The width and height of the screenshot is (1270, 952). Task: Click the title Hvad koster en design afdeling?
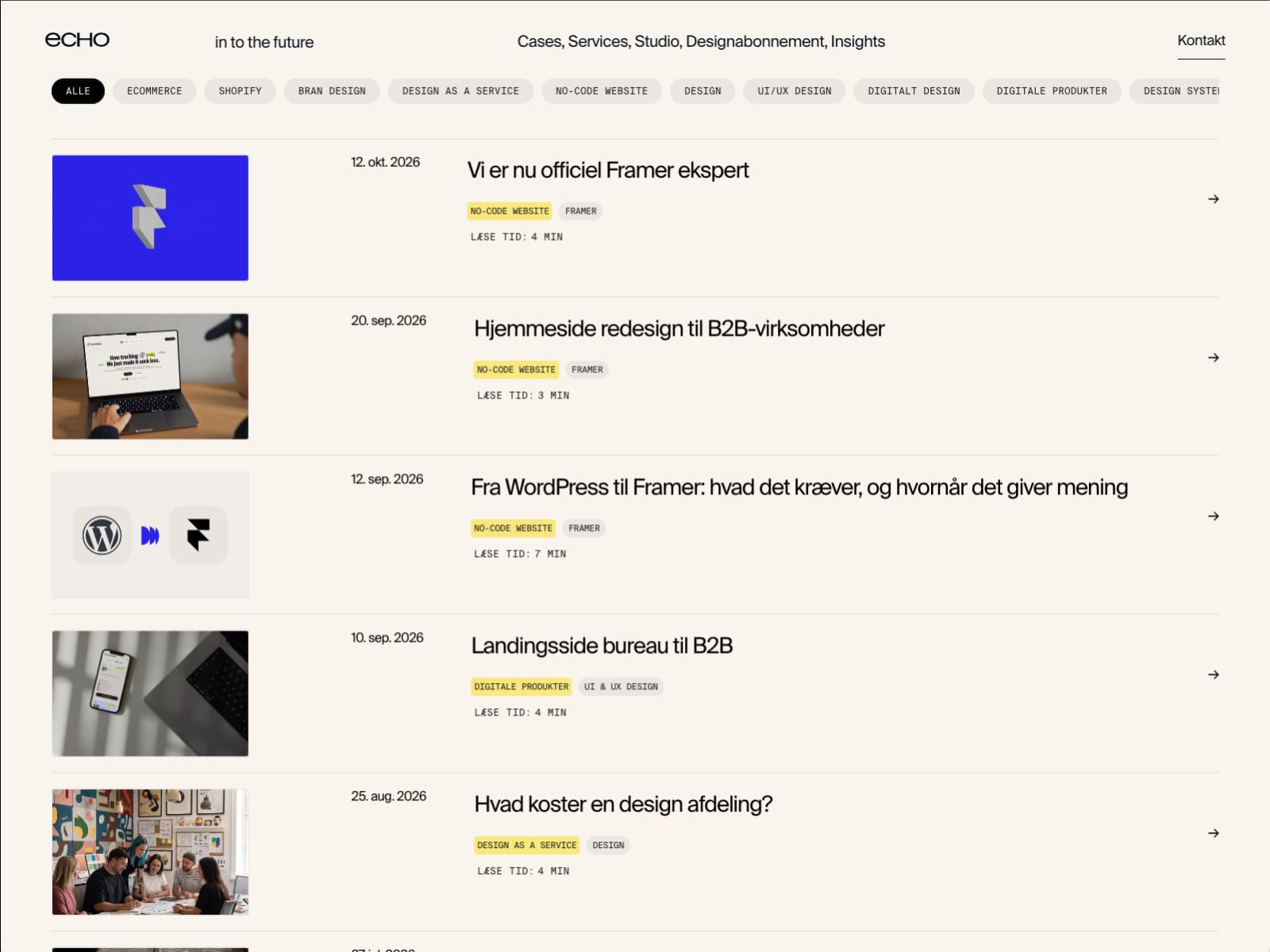tap(623, 804)
